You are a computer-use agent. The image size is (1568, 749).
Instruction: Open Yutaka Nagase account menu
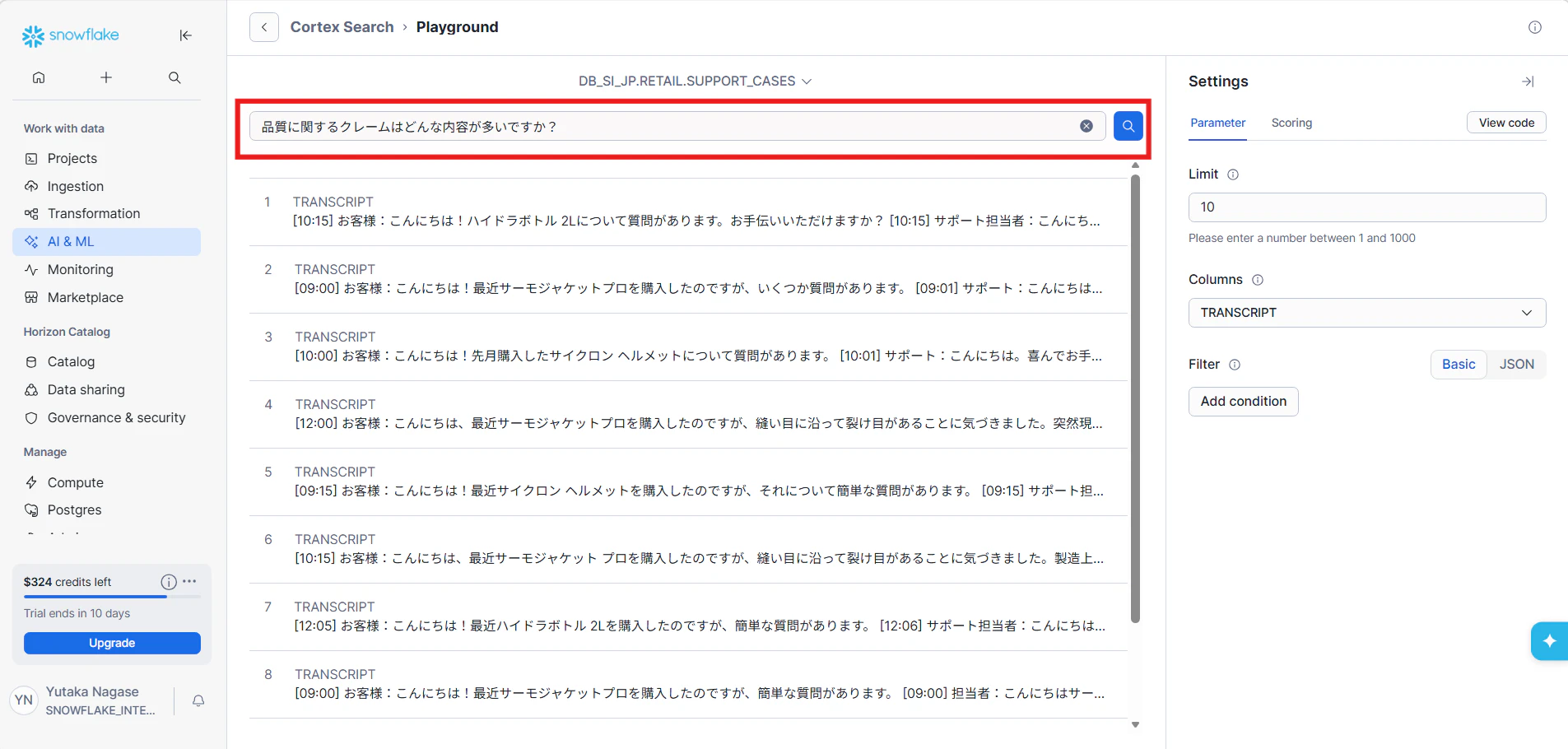[86, 701]
